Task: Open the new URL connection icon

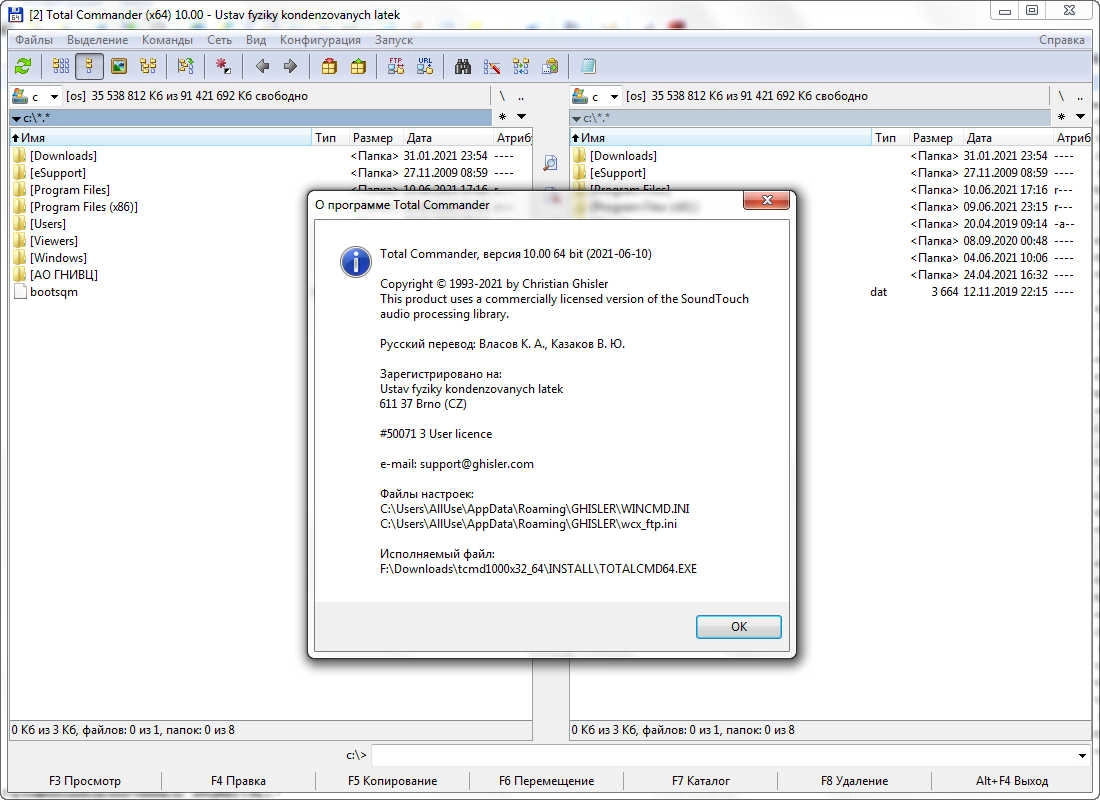Action: 425,67
